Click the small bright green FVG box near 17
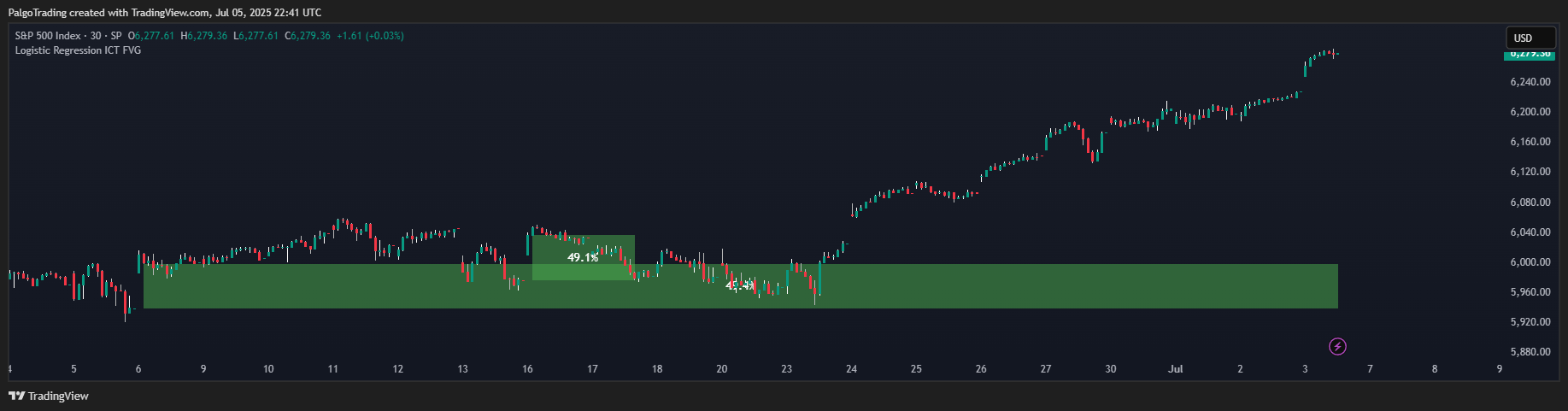 click(x=584, y=257)
